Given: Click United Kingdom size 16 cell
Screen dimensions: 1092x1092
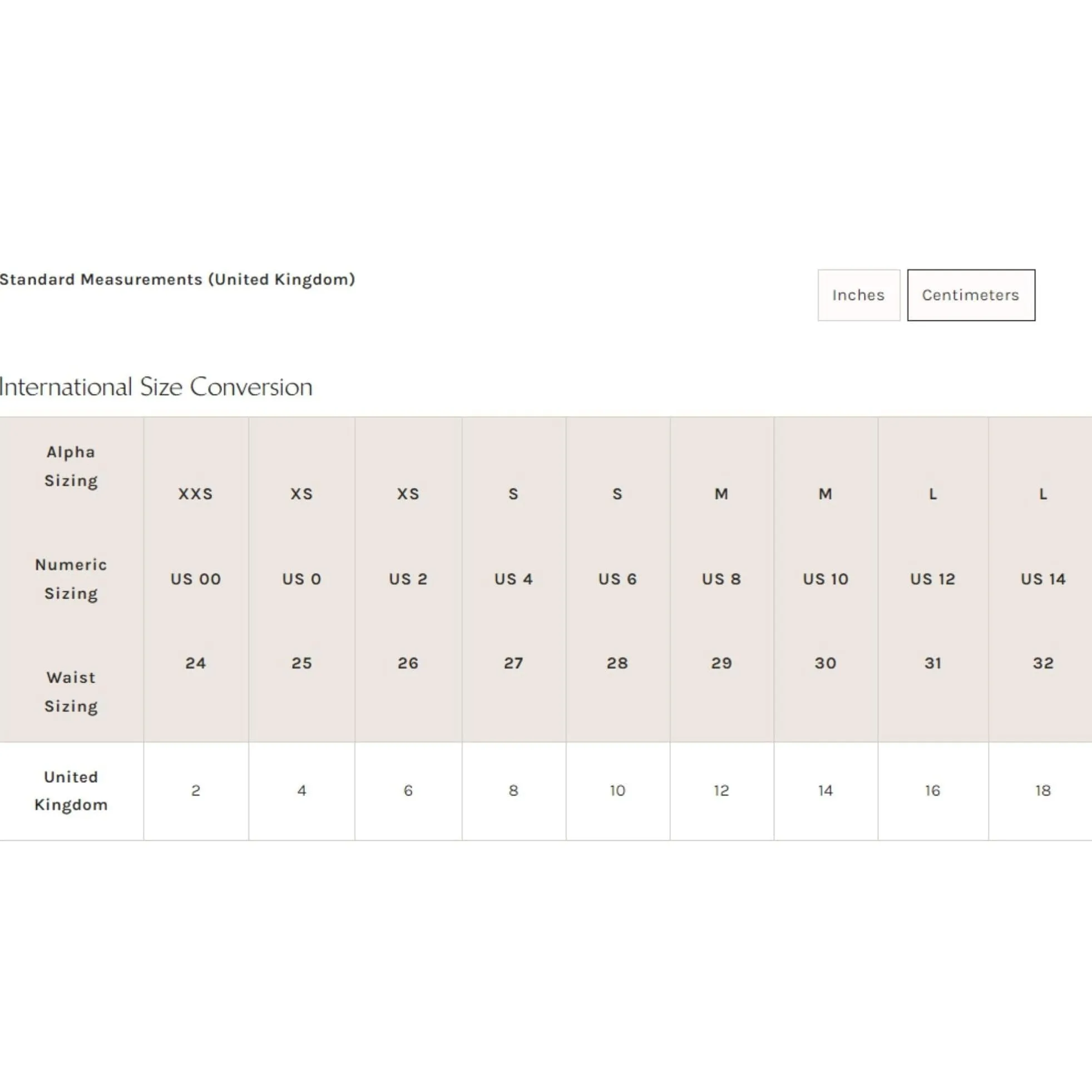Looking at the screenshot, I should (x=933, y=790).
